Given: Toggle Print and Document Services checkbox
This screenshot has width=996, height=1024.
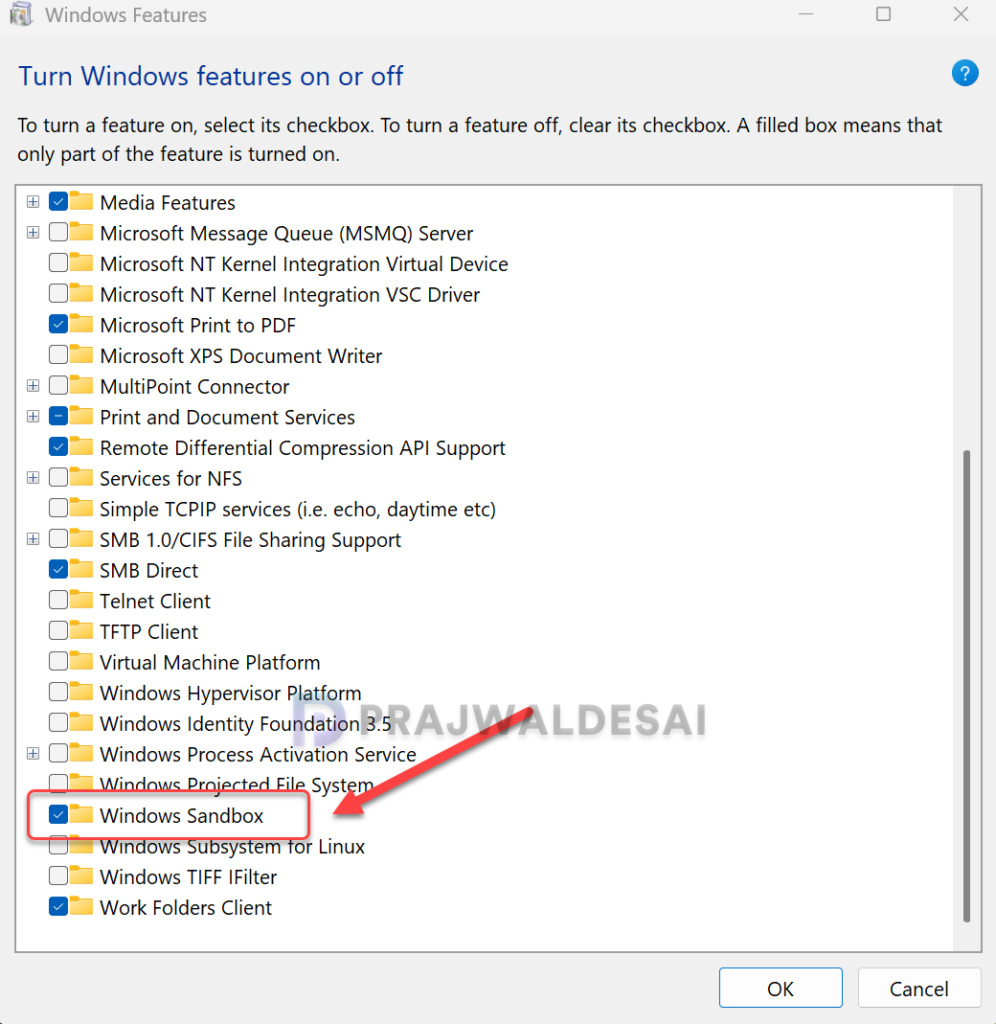Looking at the screenshot, I should pyautogui.click(x=58, y=416).
